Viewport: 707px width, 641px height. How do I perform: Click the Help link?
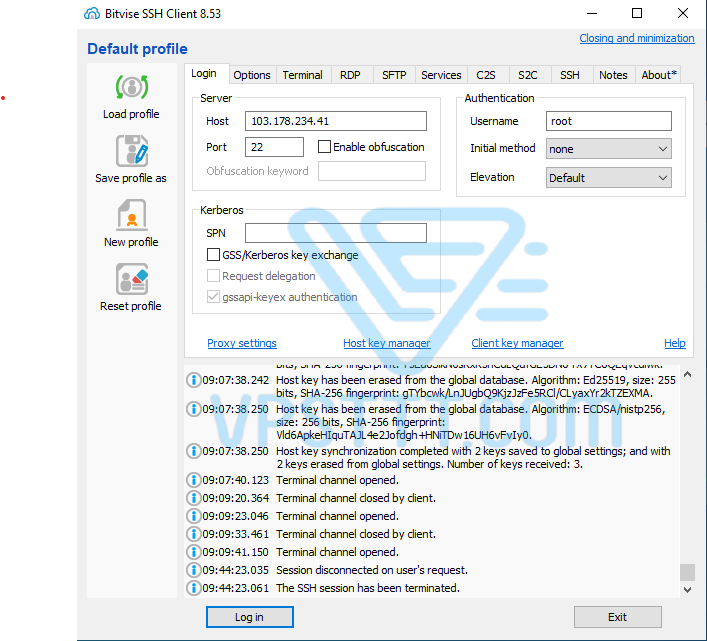click(x=675, y=343)
